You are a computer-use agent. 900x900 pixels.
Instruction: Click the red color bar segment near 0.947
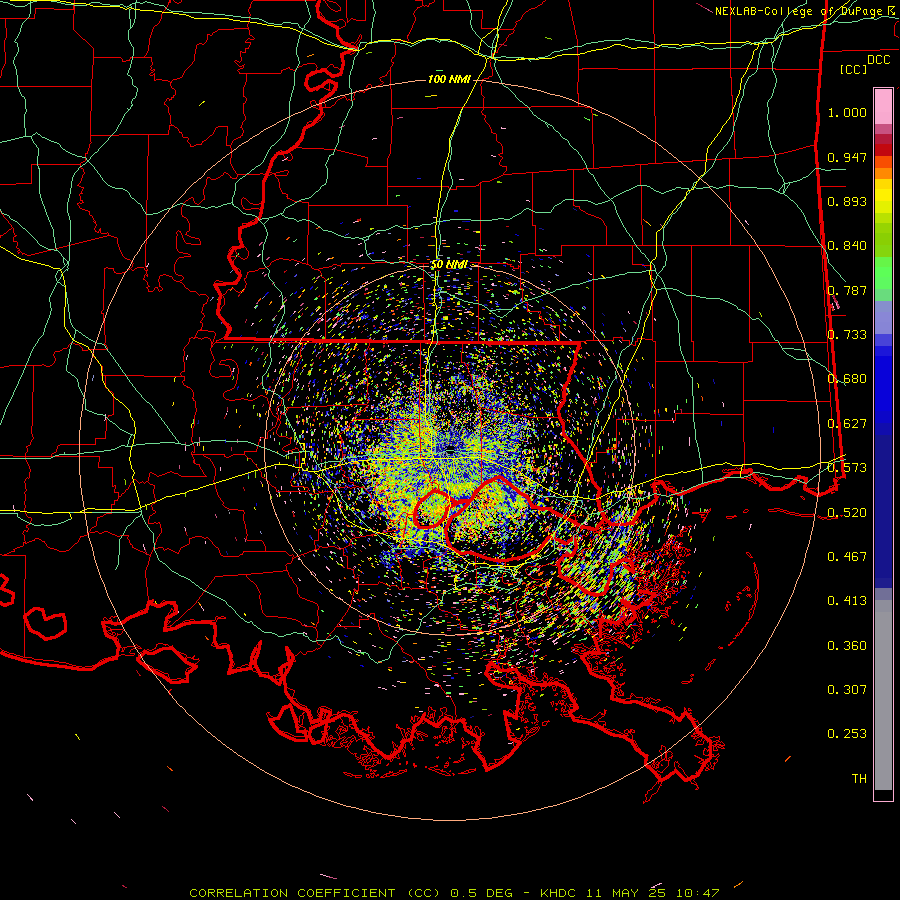[883, 150]
